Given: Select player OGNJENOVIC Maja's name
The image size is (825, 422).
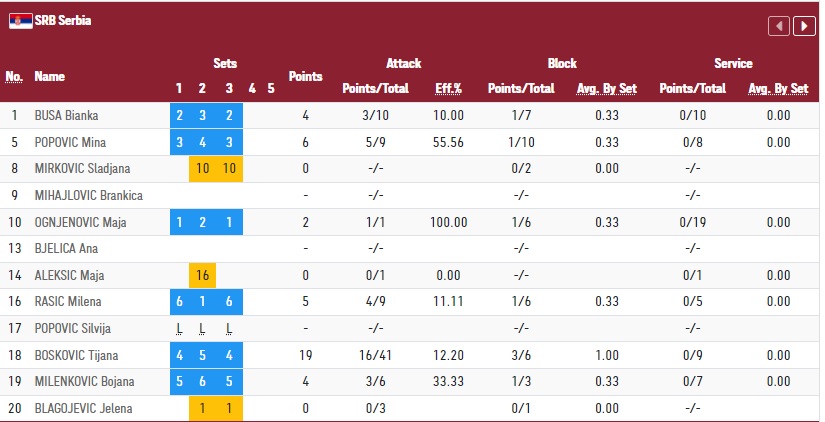Looking at the screenshot, I should 75,222.
